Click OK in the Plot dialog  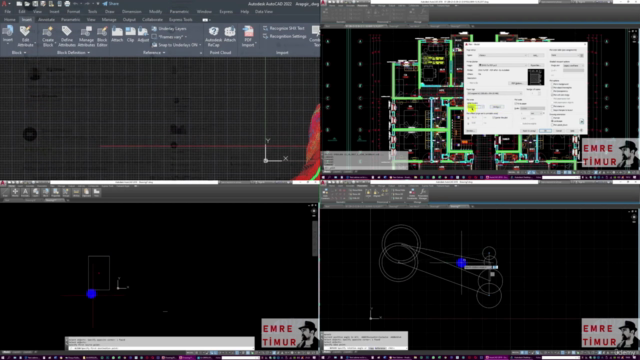[x=546, y=131]
